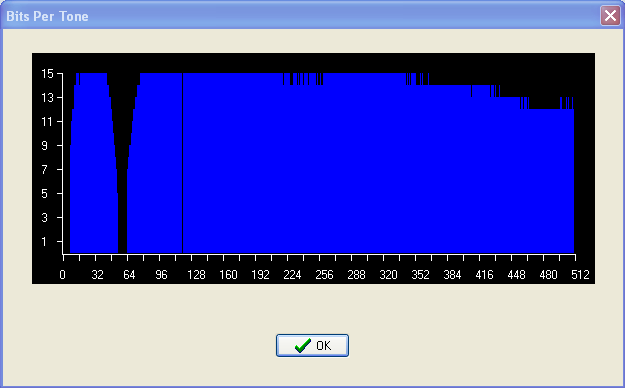625x388 pixels.
Task: Click the y-axis label "11"
Action: (47, 122)
